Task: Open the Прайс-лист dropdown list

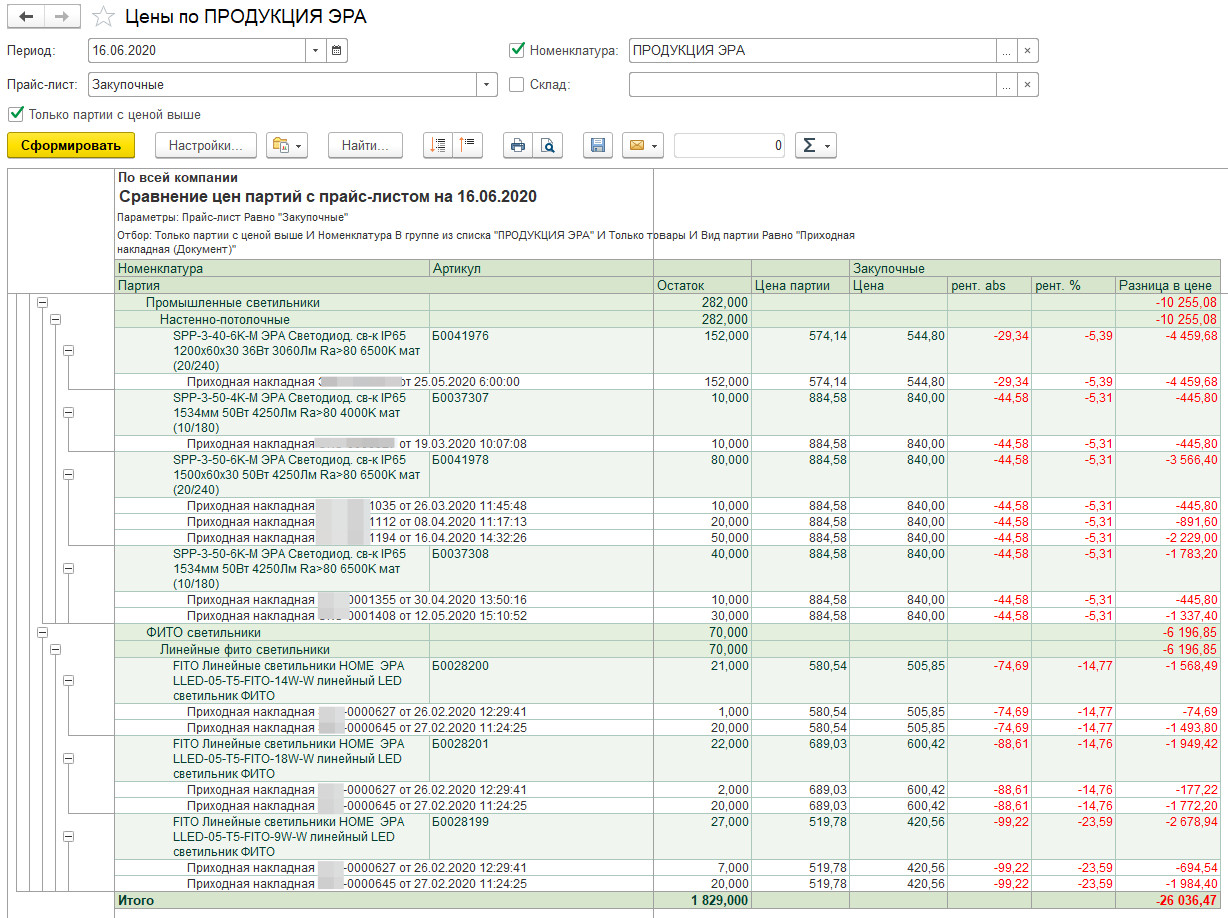Action: coord(487,85)
